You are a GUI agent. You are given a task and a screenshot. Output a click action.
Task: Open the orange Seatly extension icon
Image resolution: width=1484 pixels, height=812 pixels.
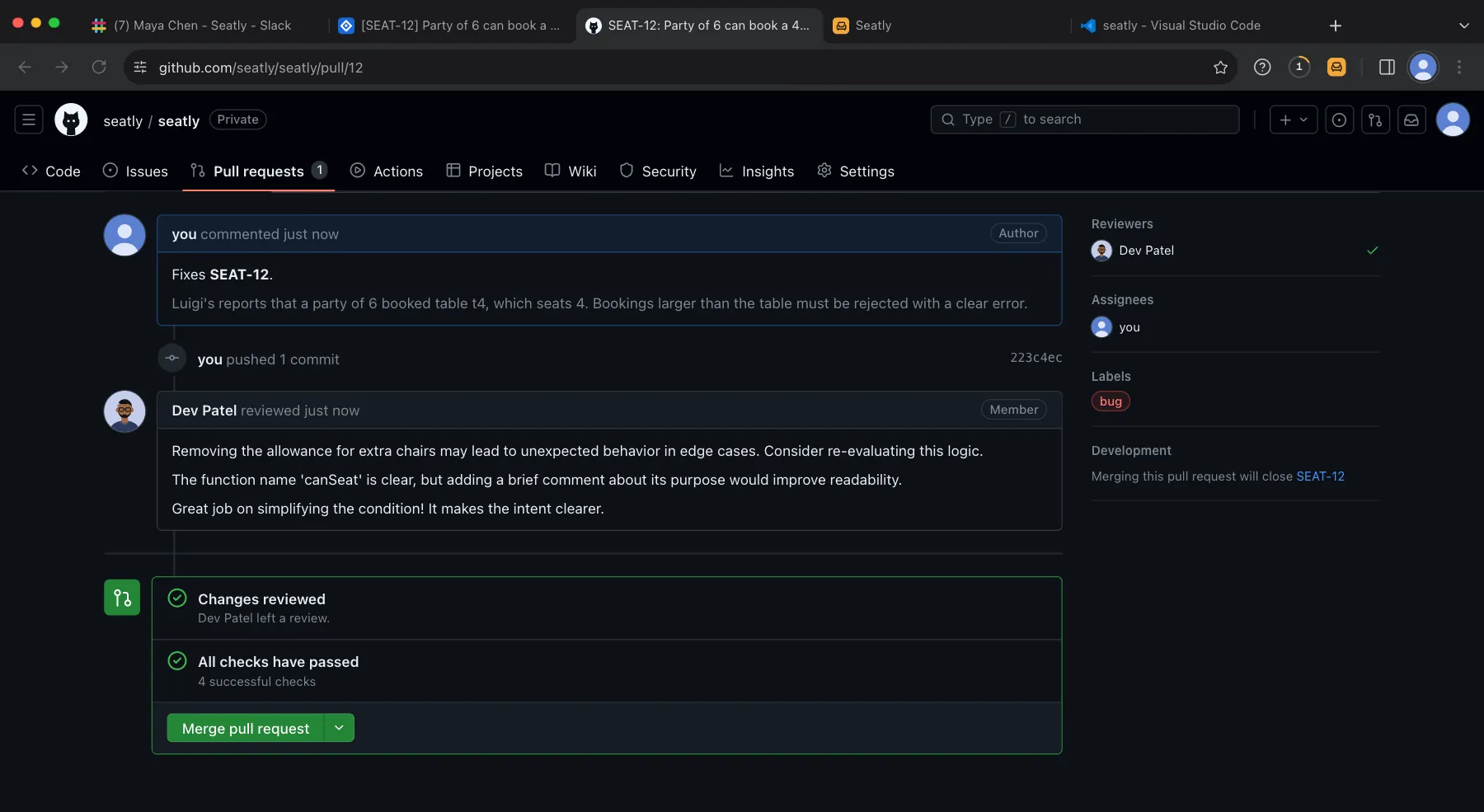(1336, 68)
